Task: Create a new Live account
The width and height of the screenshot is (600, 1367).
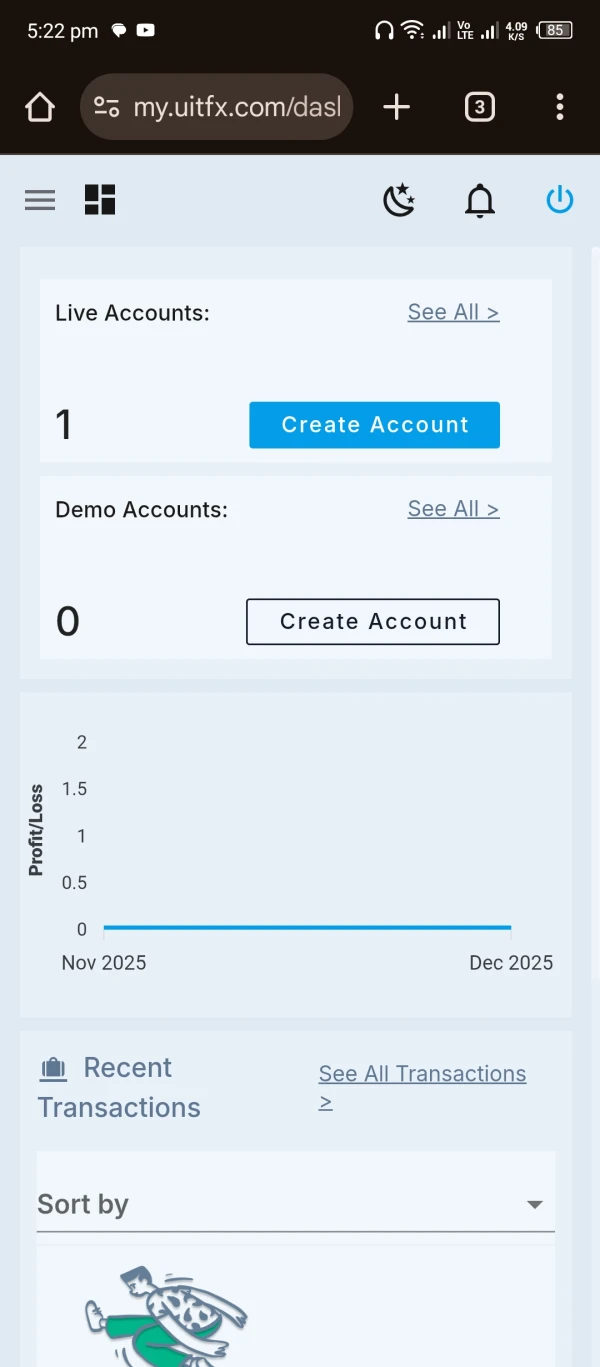Action: pos(374,425)
